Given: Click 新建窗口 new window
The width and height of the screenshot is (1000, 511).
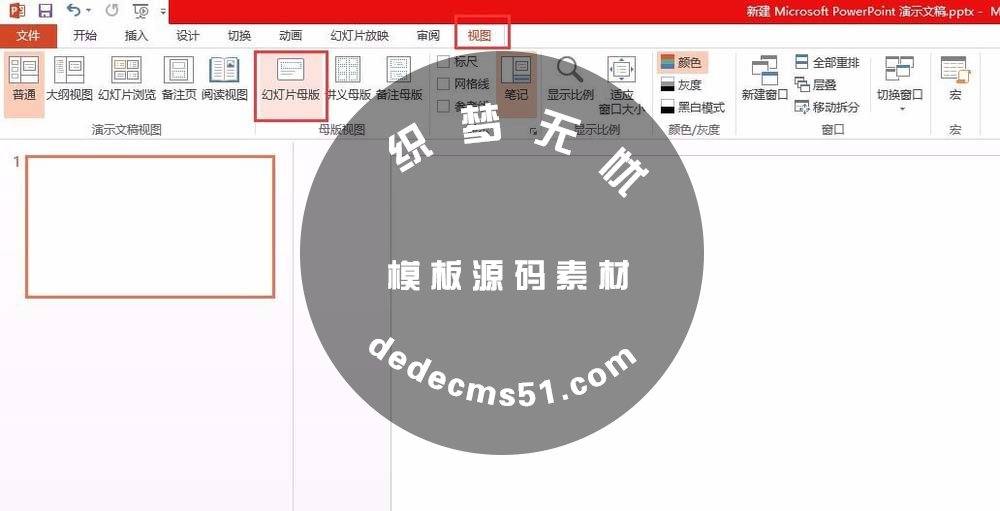Looking at the screenshot, I should pyautogui.click(x=765, y=79).
